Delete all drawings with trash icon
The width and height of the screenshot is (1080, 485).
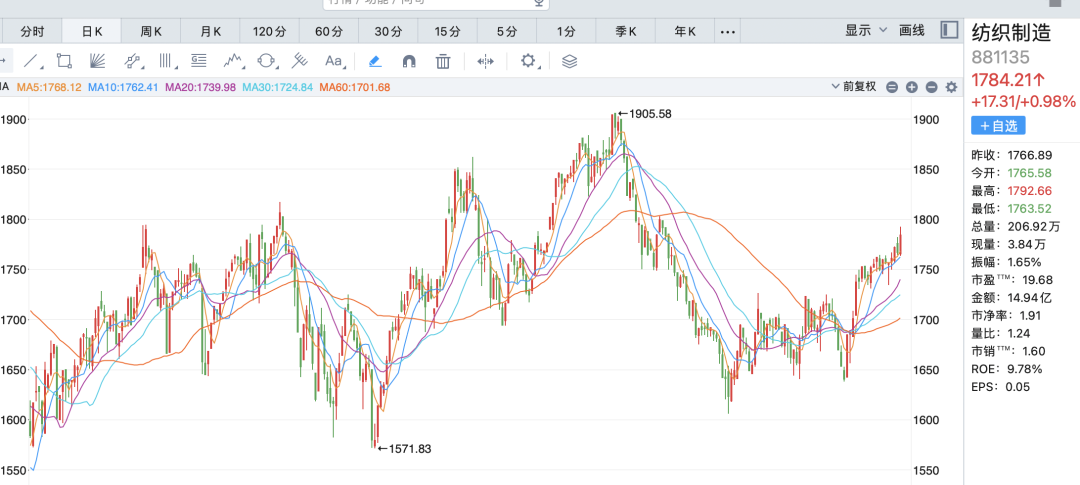(443, 61)
